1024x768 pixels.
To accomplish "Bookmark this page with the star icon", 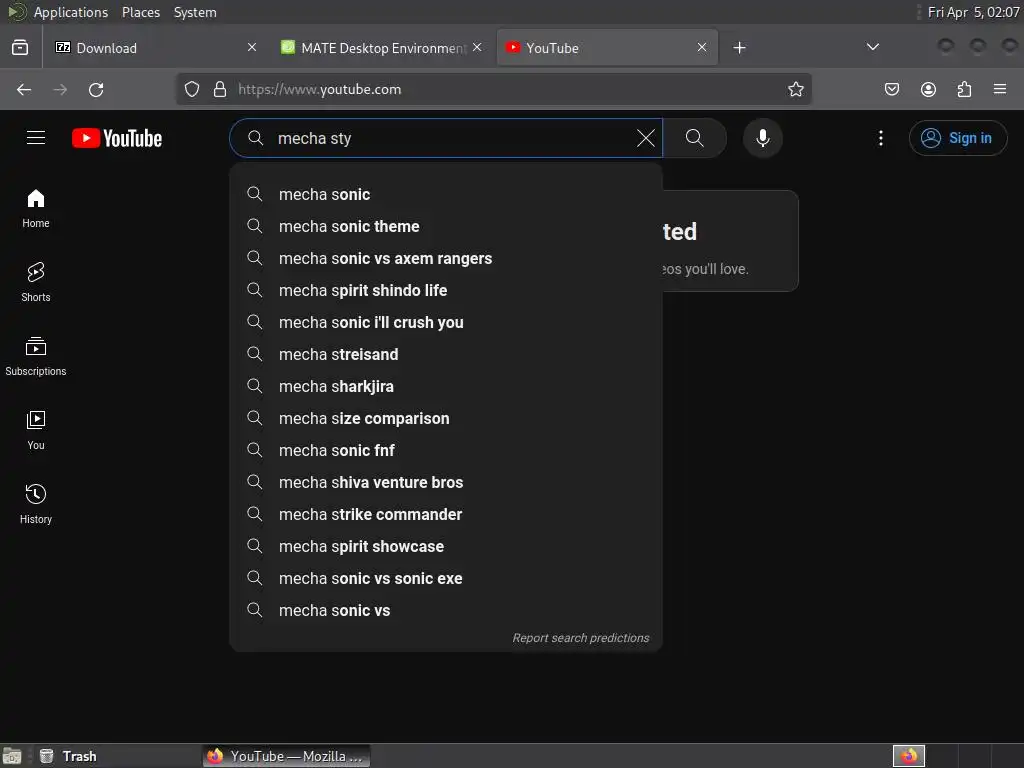I will pos(795,89).
